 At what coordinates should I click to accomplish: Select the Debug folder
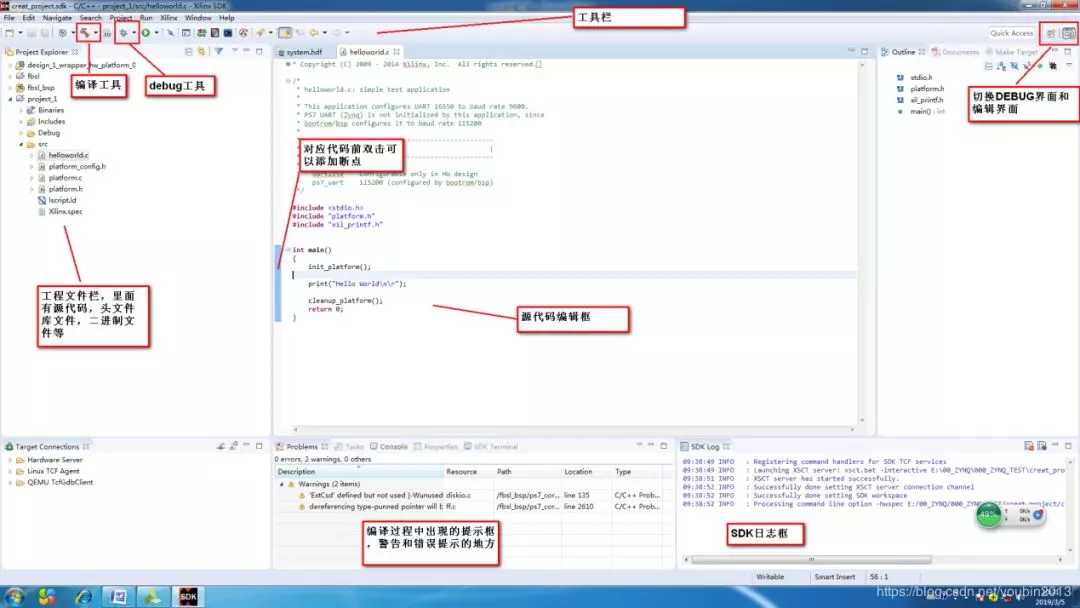48,133
